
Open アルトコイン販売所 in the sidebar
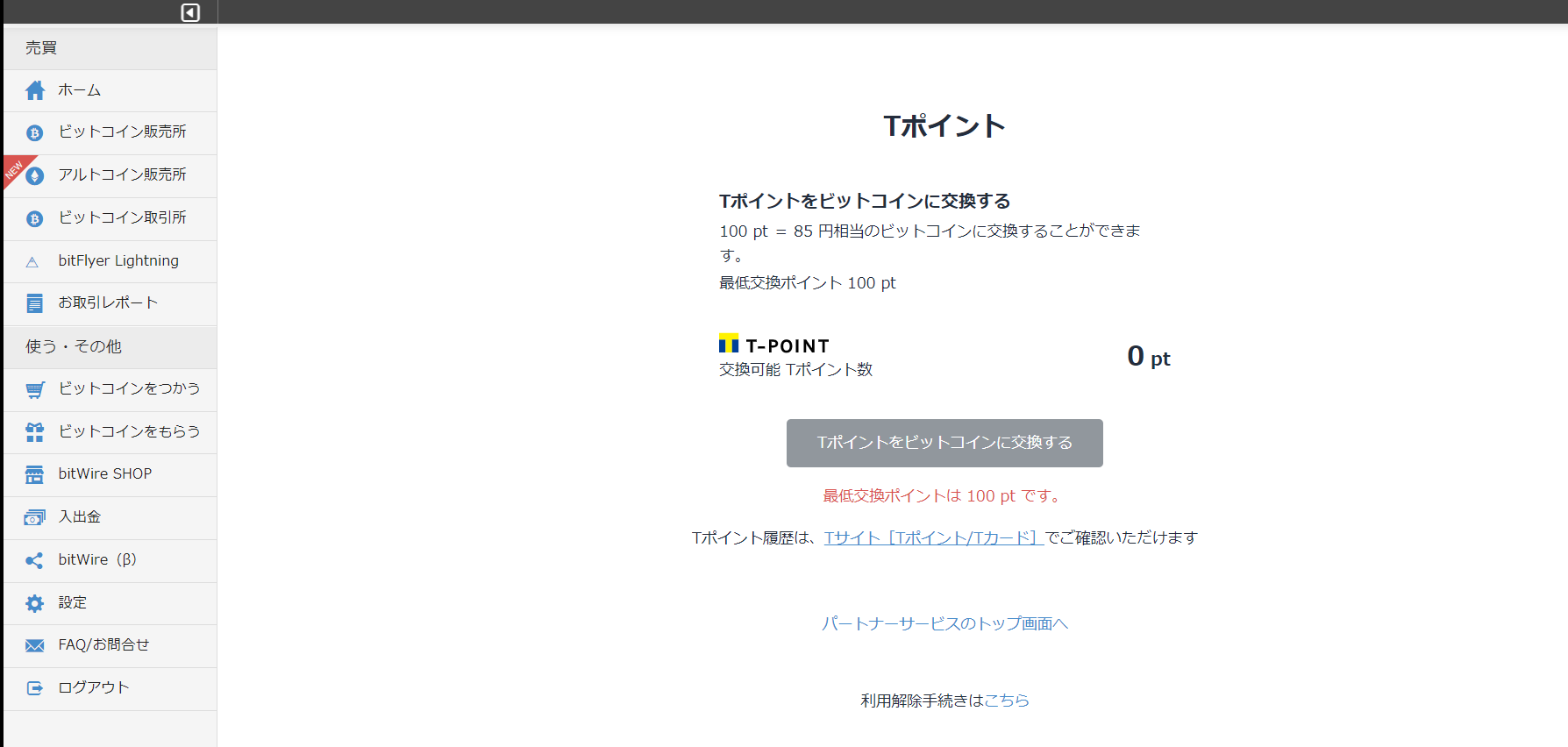coord(110,175)
